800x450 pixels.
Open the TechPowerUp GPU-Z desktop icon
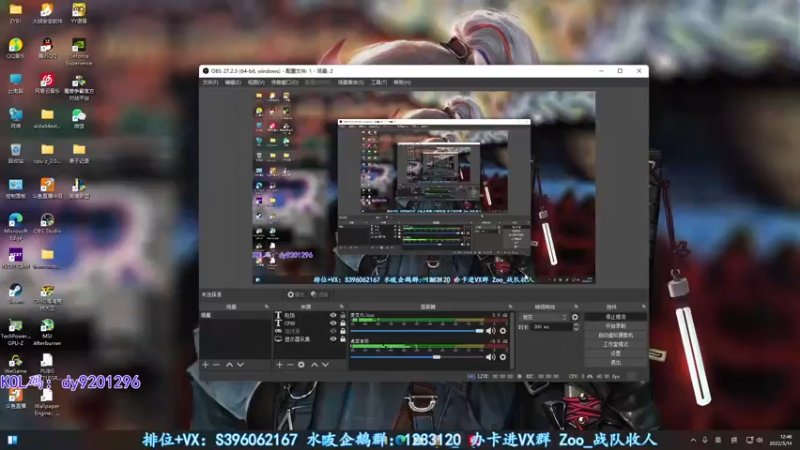15,332
